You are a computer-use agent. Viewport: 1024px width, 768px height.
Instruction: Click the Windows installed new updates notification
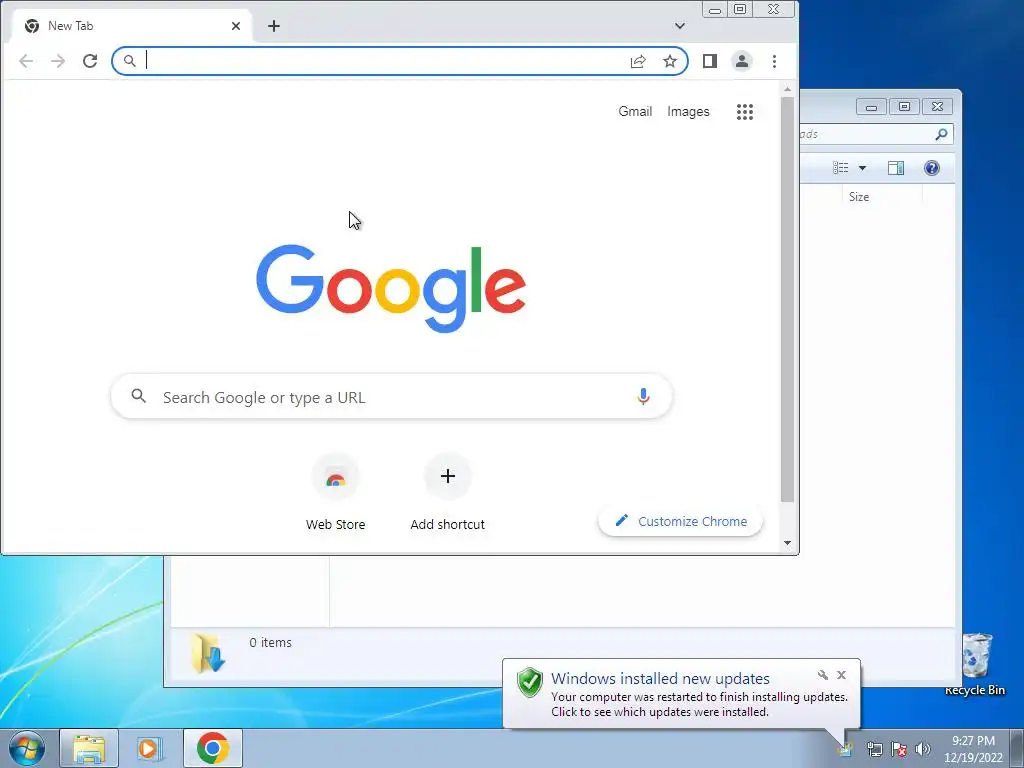tap(682, 694)
